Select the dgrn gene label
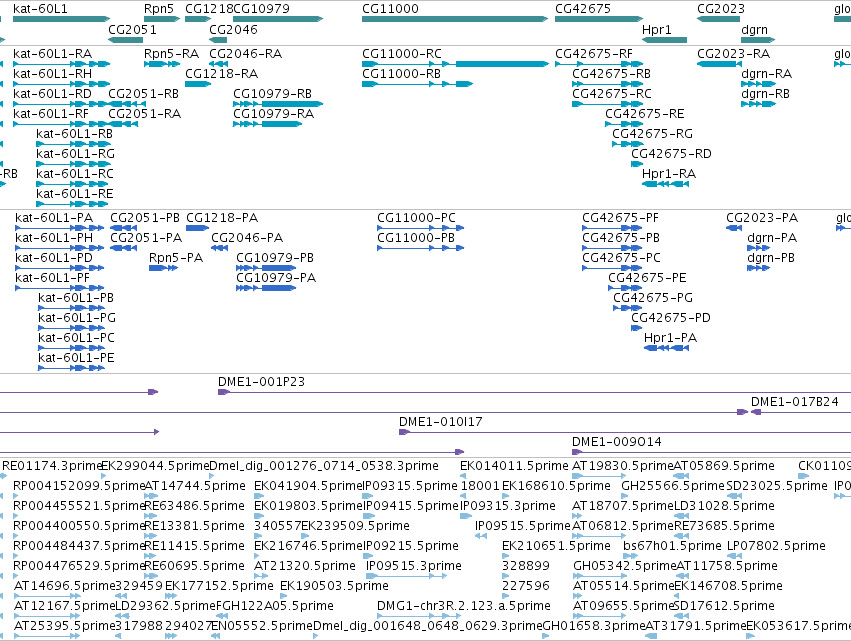Viewport: 851px width, 641px height. point(754,30)
